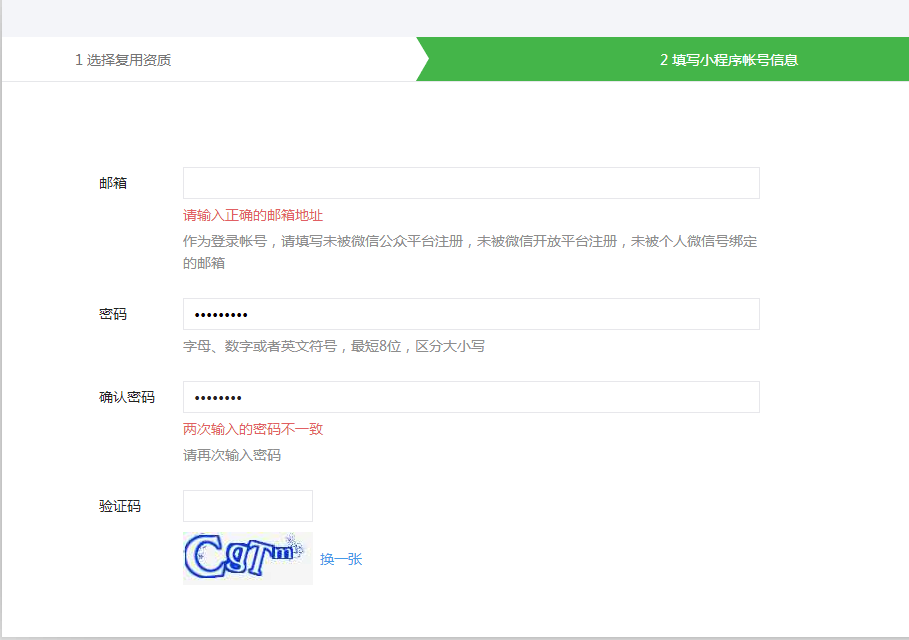Click the blank area right of captcha link
The image size is (909, 640).
pos(600,559)
